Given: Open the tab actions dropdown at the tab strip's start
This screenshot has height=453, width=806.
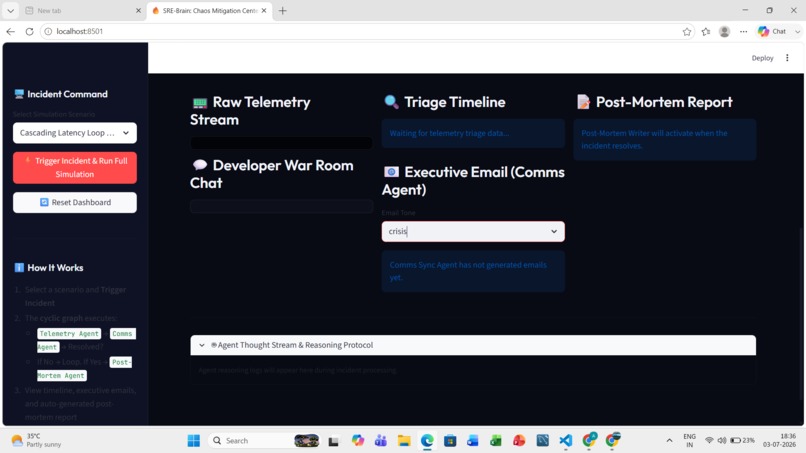Looking at the screenshot, I should point(10,10).
